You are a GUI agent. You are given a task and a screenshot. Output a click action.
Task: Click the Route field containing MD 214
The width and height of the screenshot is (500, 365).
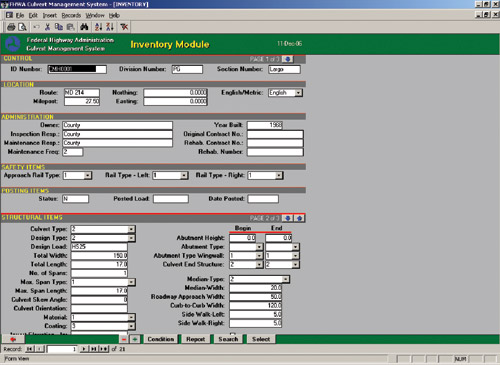pyautogui.click(x=82, y=93)
